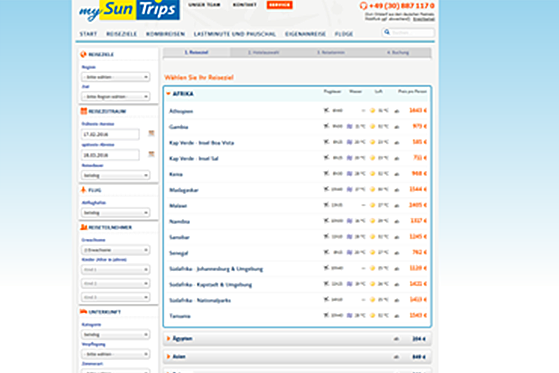This screenshot has width=559, height=373.
Task: Open the Kontakt link
Action: [245, 5]
